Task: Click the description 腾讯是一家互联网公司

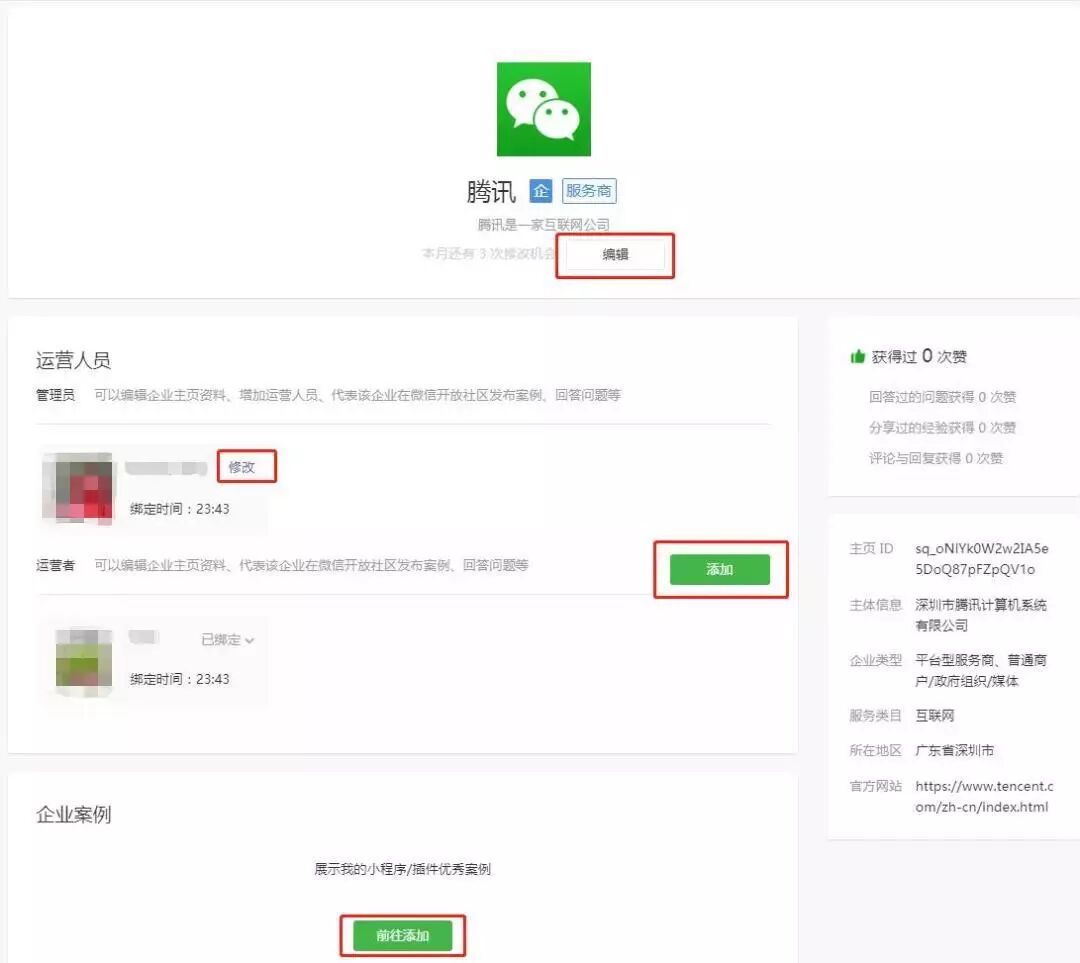Action: [543, 225]
